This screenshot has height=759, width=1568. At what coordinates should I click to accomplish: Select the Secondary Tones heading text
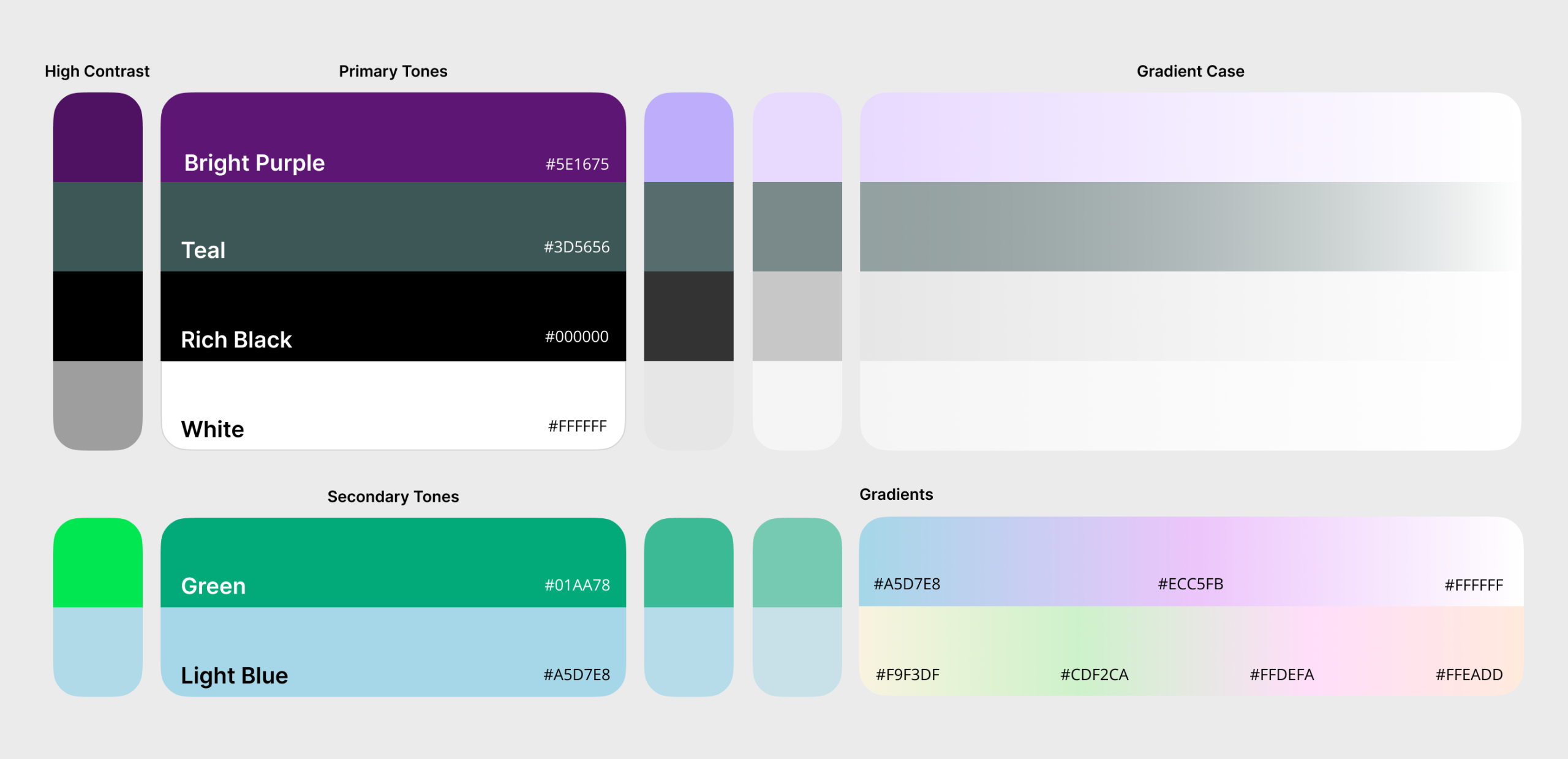393,496
